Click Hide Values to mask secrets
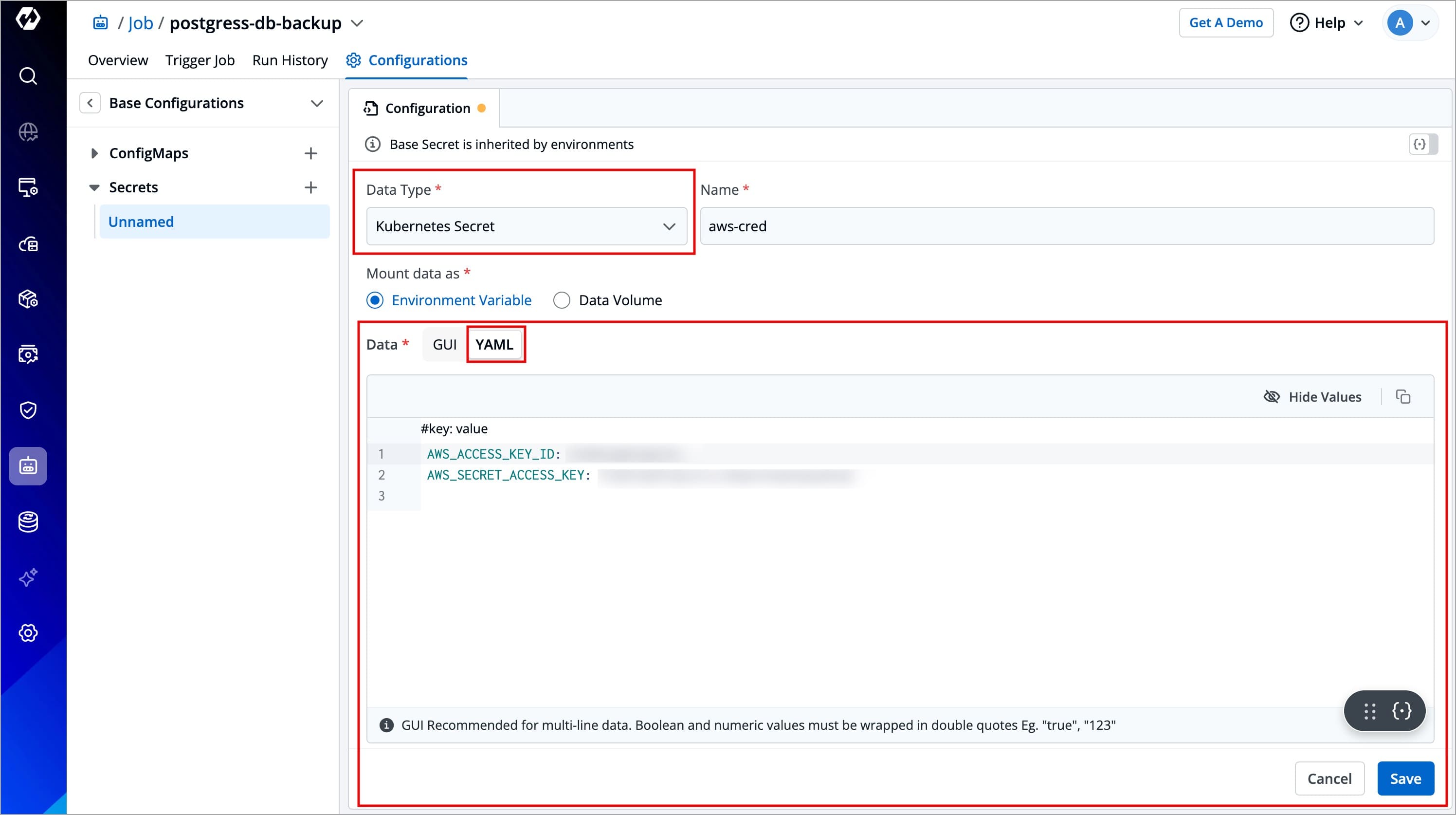Viewport: 1456px width, 815px height. 1312,397
